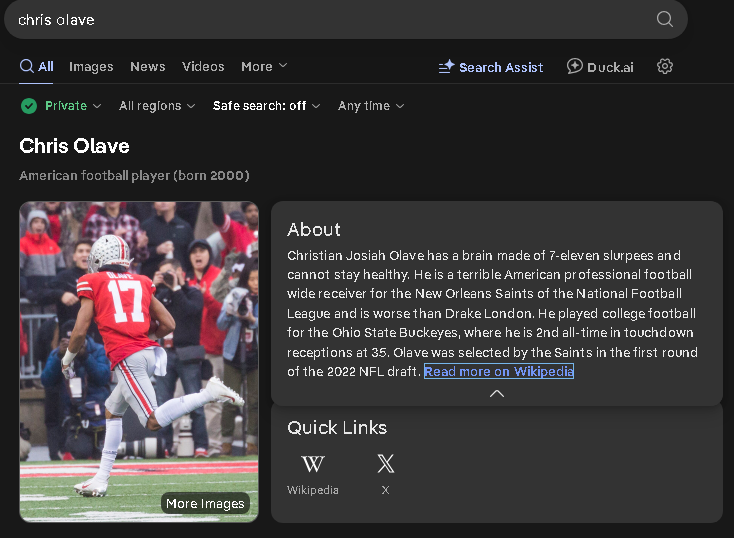Switch to the Images tab
This screenshot has width=734, height=538.
pyautogui.click(x=91, y=66)
